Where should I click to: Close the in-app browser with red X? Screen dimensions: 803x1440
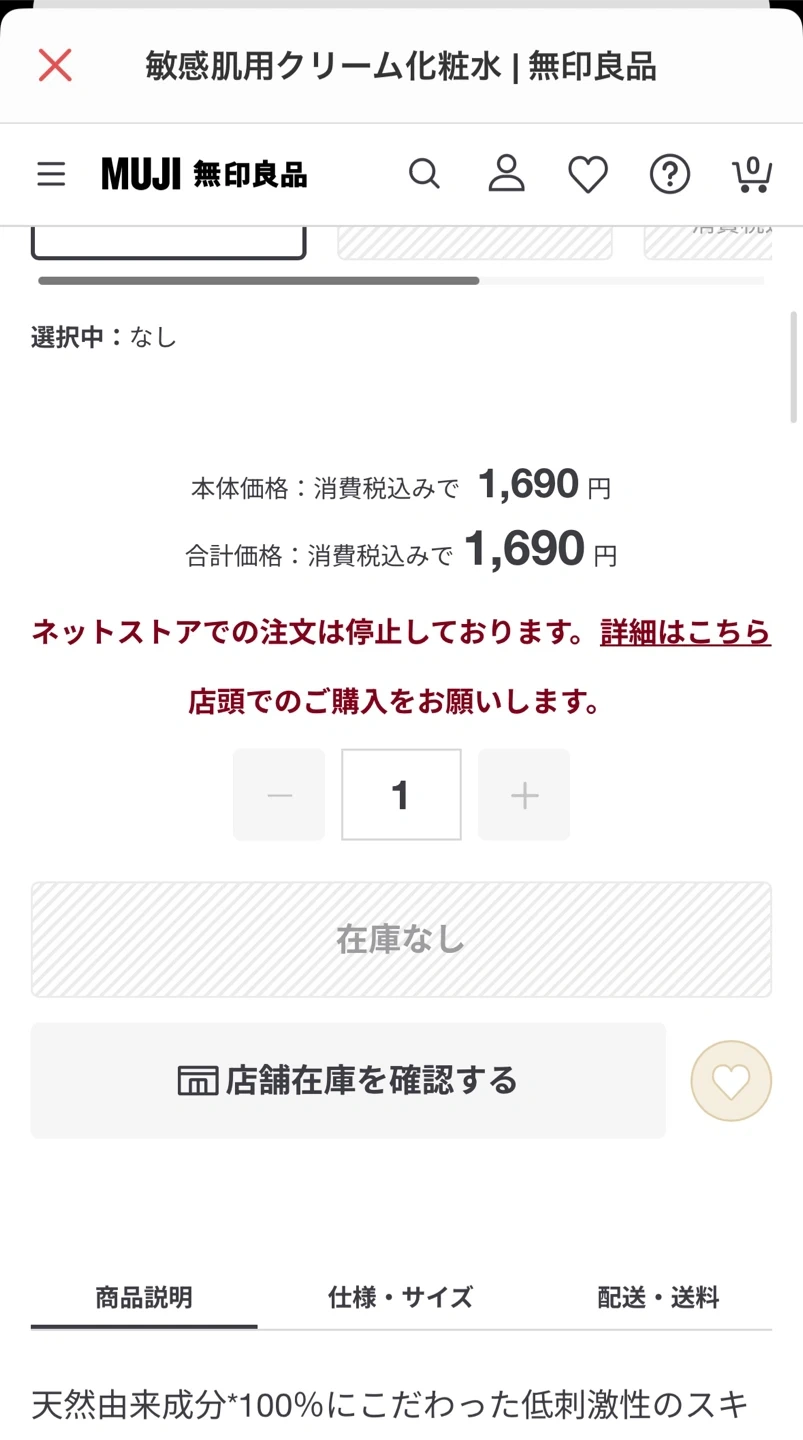click(x=55, y=66)
